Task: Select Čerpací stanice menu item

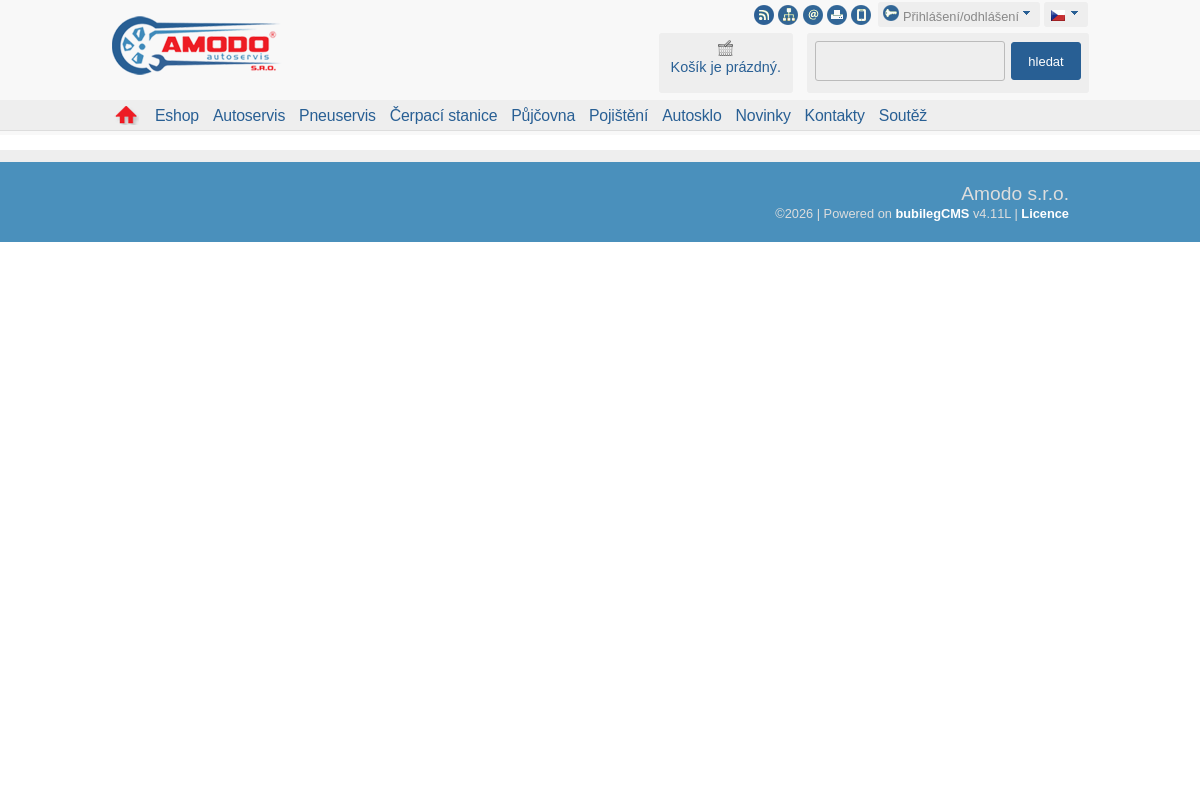Action: coord(443,115)
